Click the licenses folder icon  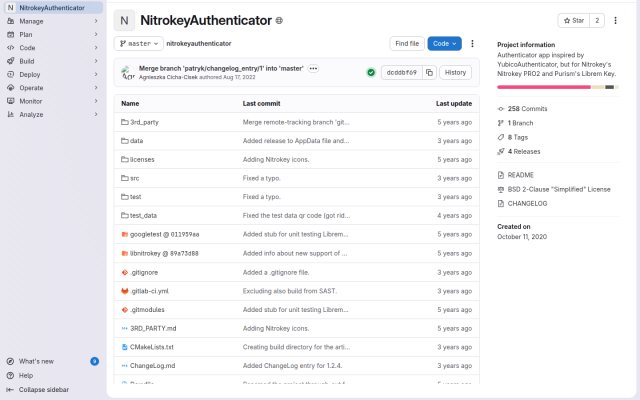tap(124, 159)
